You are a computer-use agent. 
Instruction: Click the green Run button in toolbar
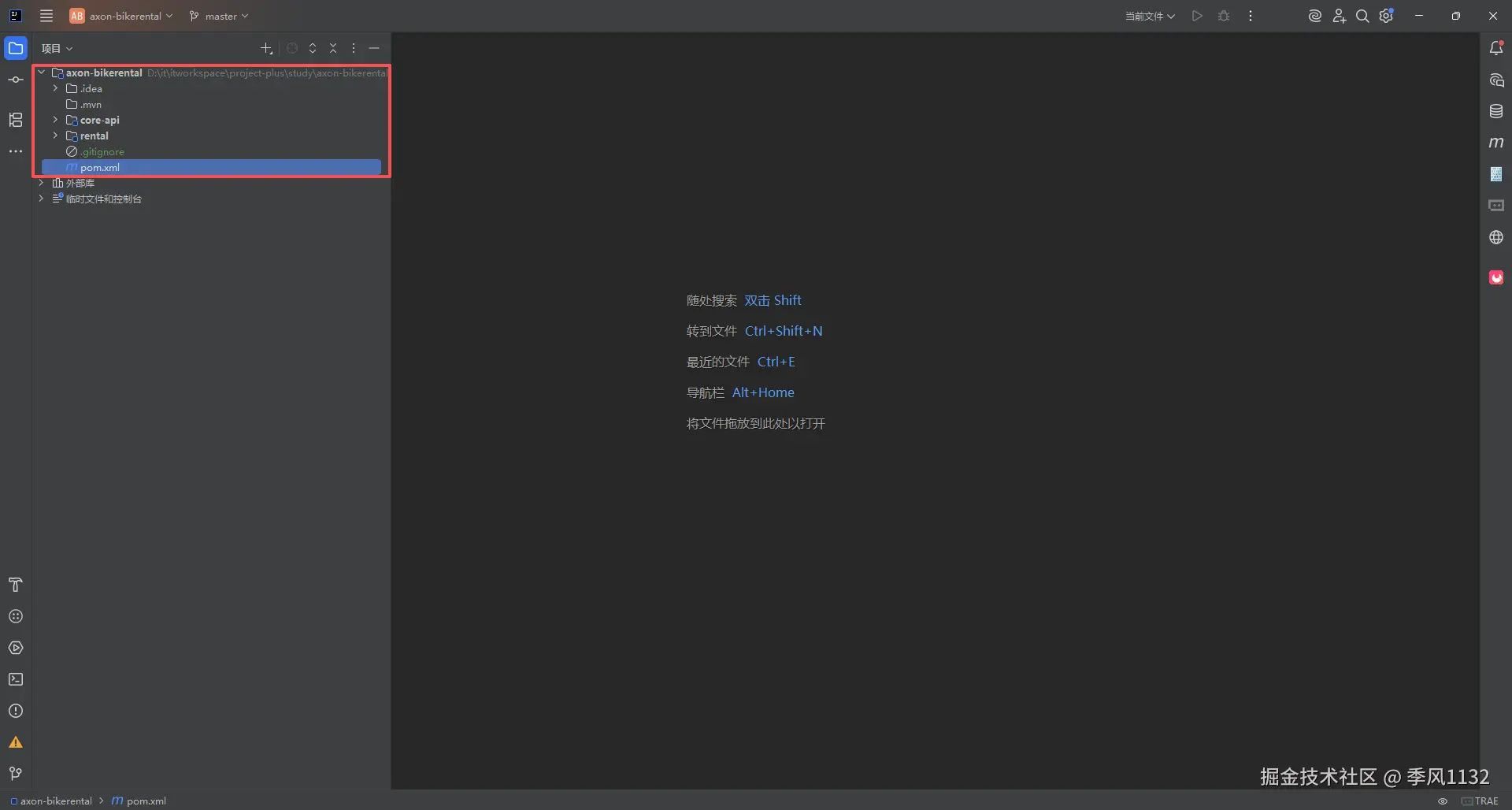tap(1197, 16)
